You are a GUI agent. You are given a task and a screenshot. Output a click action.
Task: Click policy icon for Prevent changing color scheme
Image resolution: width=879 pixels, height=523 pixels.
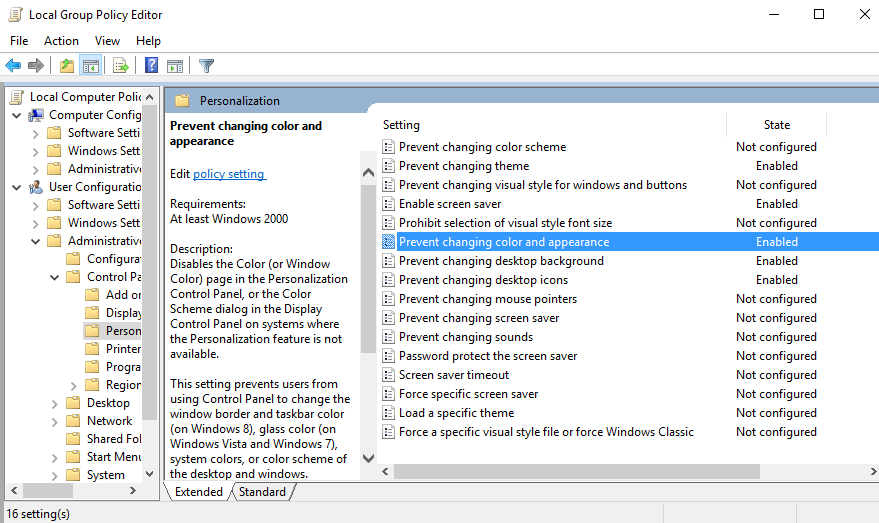[x=388, y=147]
